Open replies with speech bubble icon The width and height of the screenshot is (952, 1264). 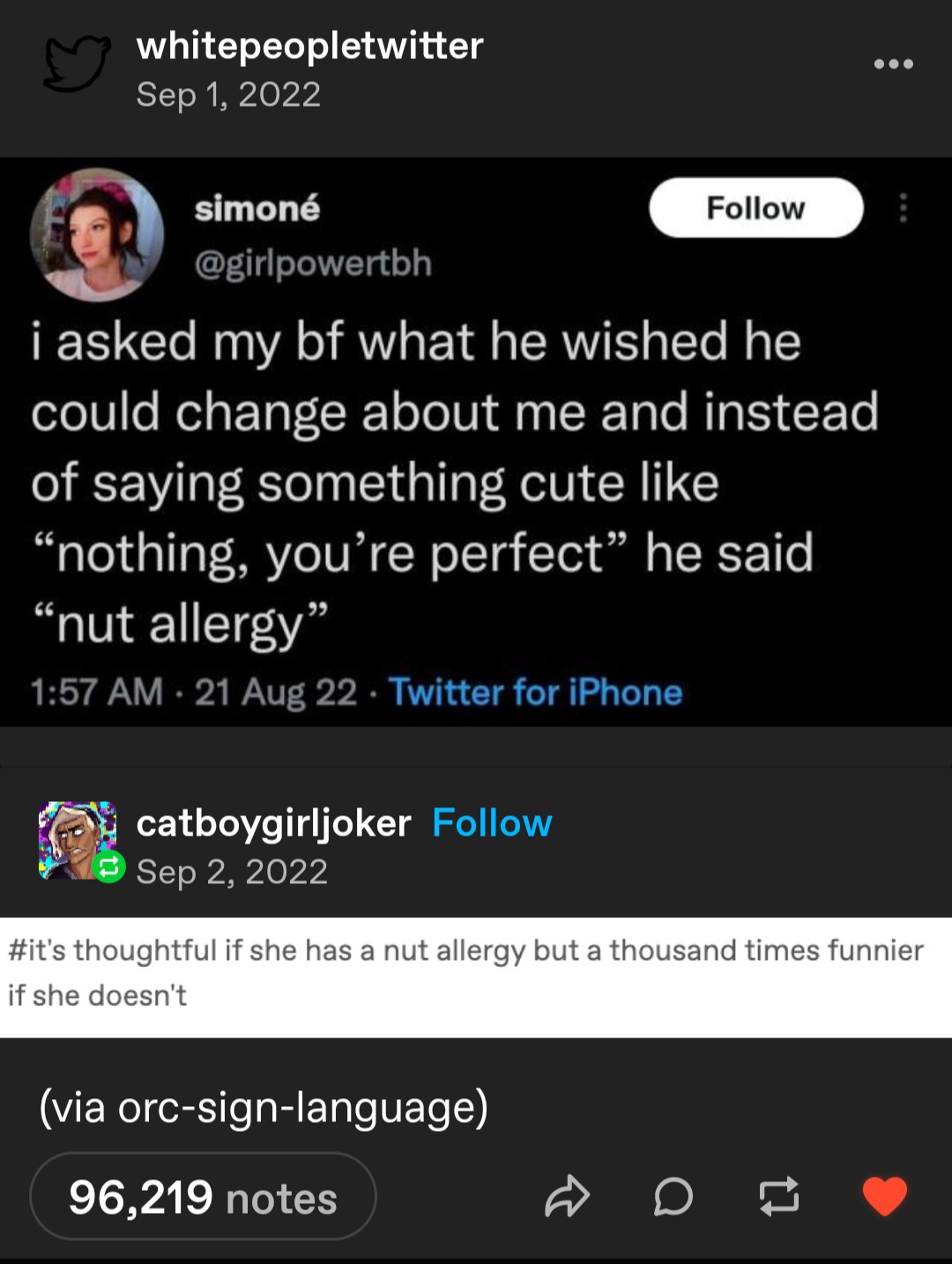click(x=673, y=1196)
